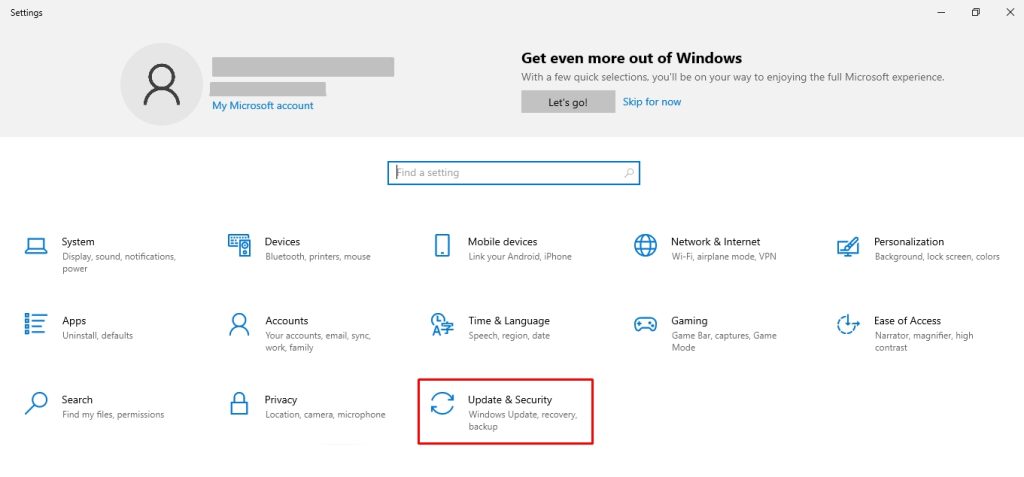
Task: Click 'Display, sound, notifications, power' description
Action: point(119,263)
